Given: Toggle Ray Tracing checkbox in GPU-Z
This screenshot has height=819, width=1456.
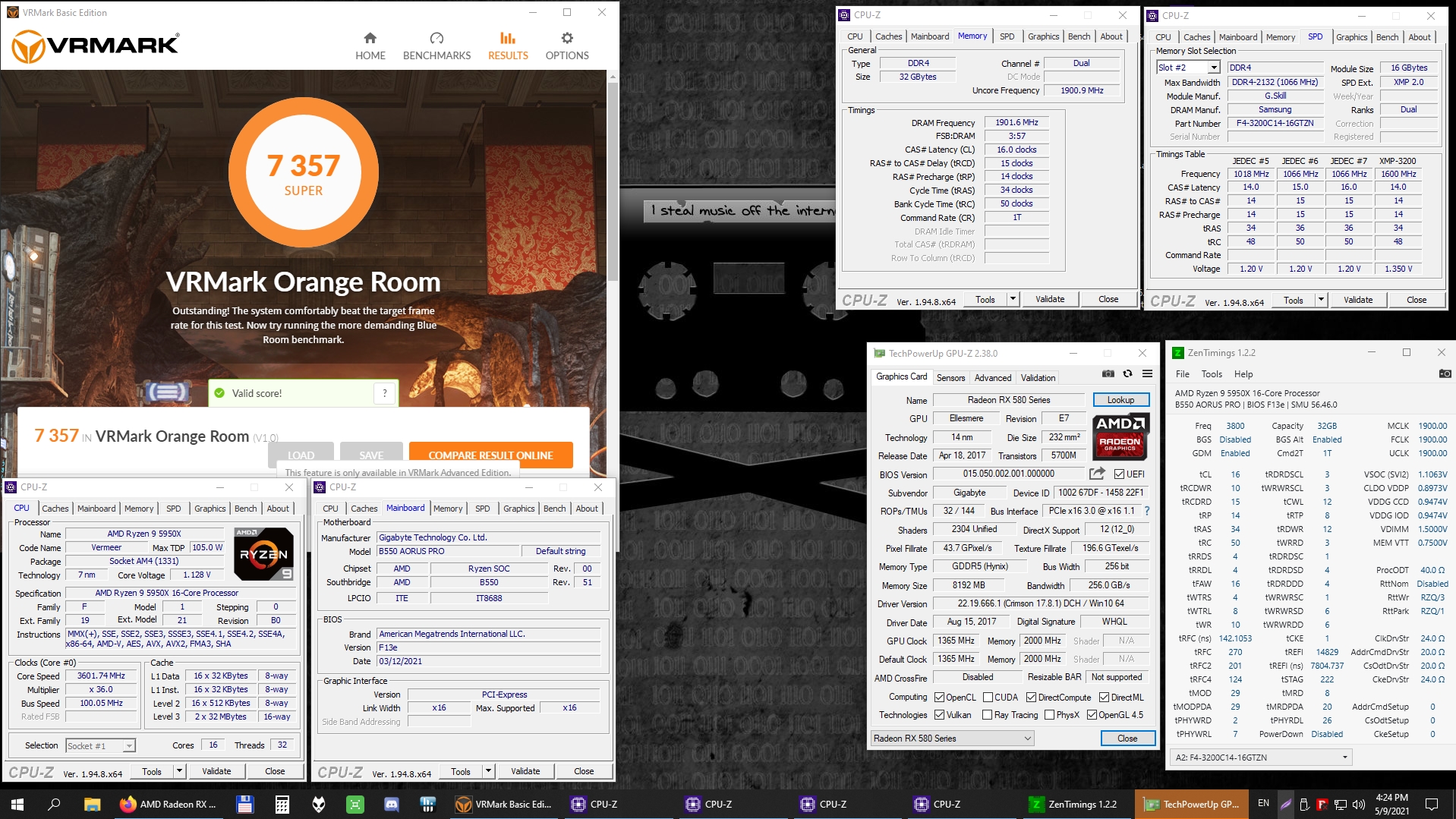Looking at the screenshot, I should click(987, 715).
